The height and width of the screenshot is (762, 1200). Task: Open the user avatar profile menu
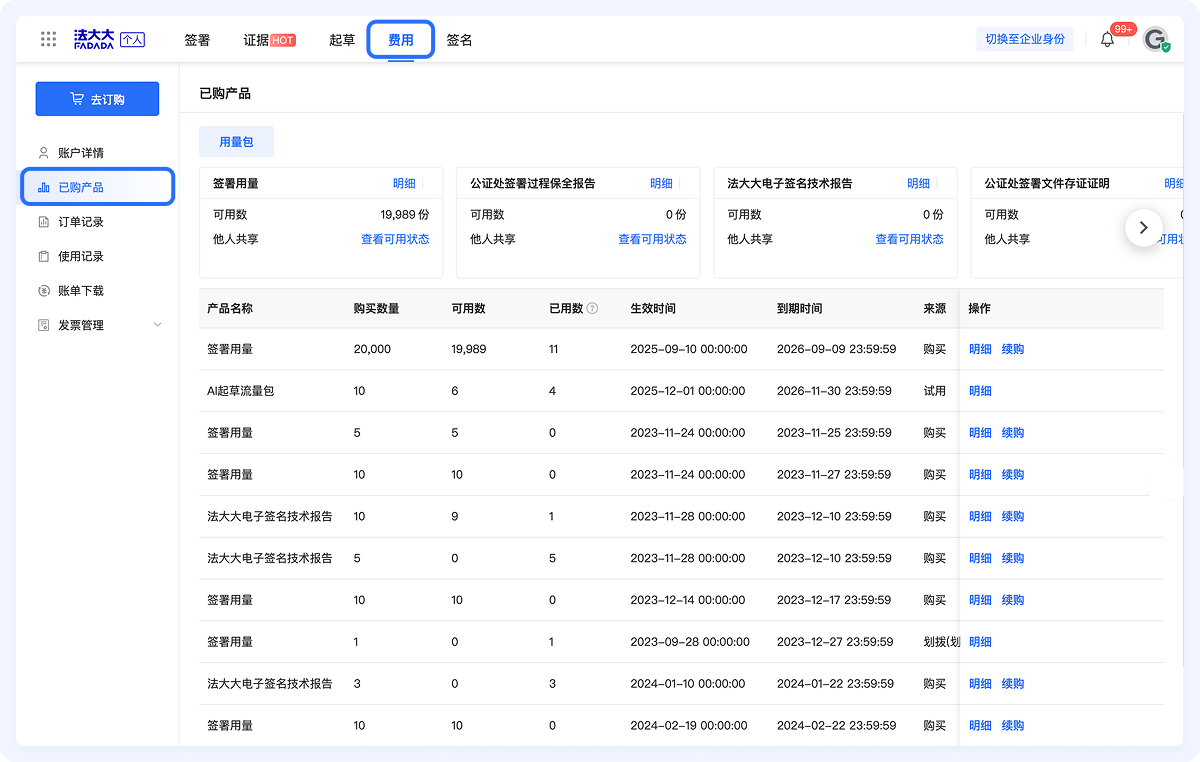tap(1156, 40)
